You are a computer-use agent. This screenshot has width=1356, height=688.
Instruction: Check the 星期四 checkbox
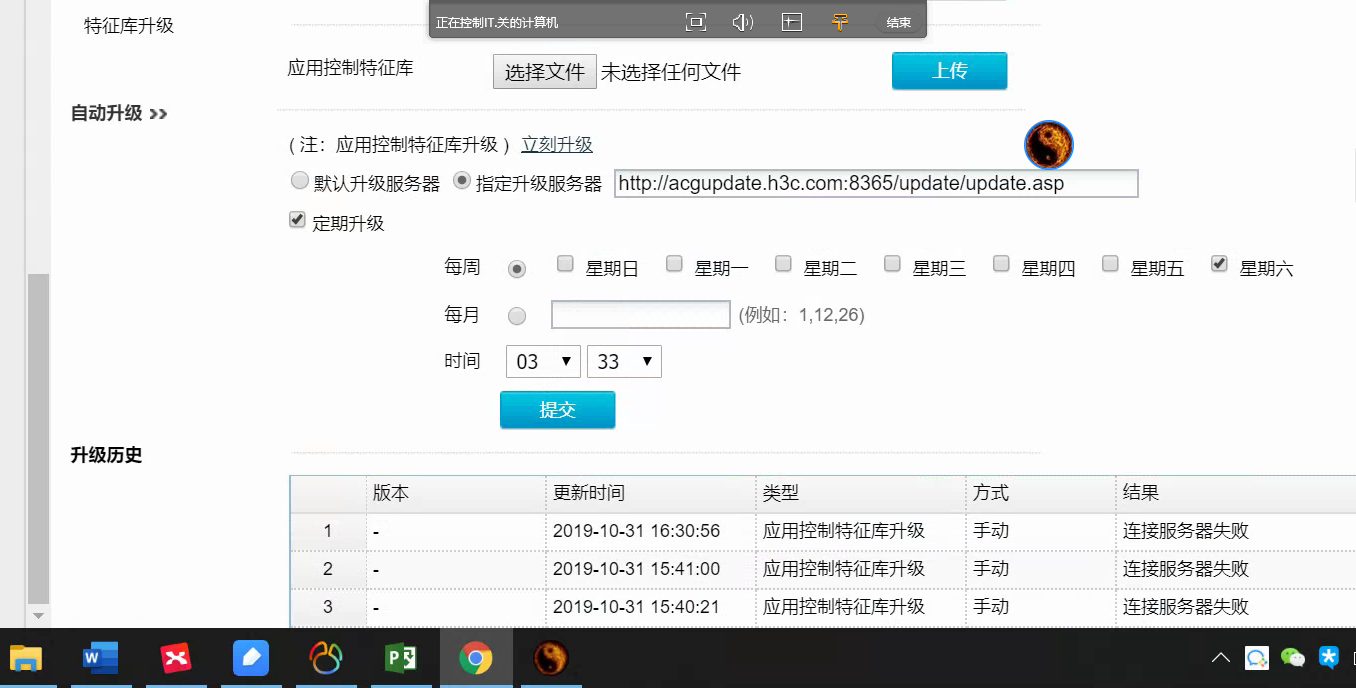1001,264
